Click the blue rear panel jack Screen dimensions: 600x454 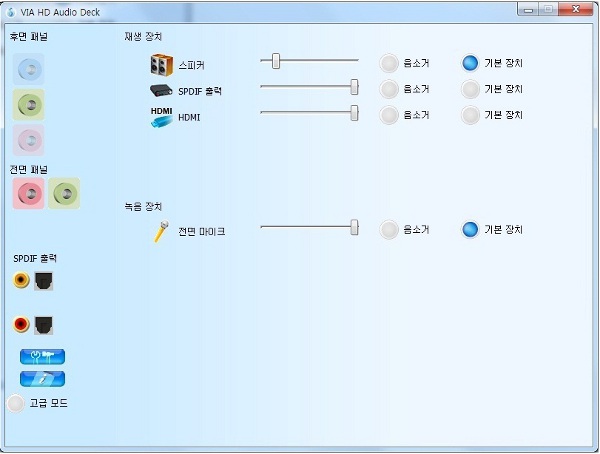point(29,69)
